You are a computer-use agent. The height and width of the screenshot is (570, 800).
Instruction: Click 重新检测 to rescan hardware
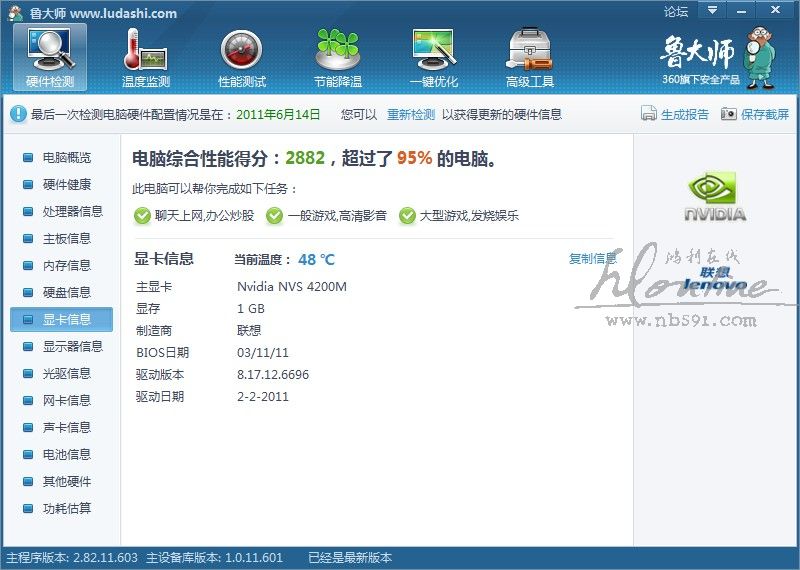click(411, 114)
